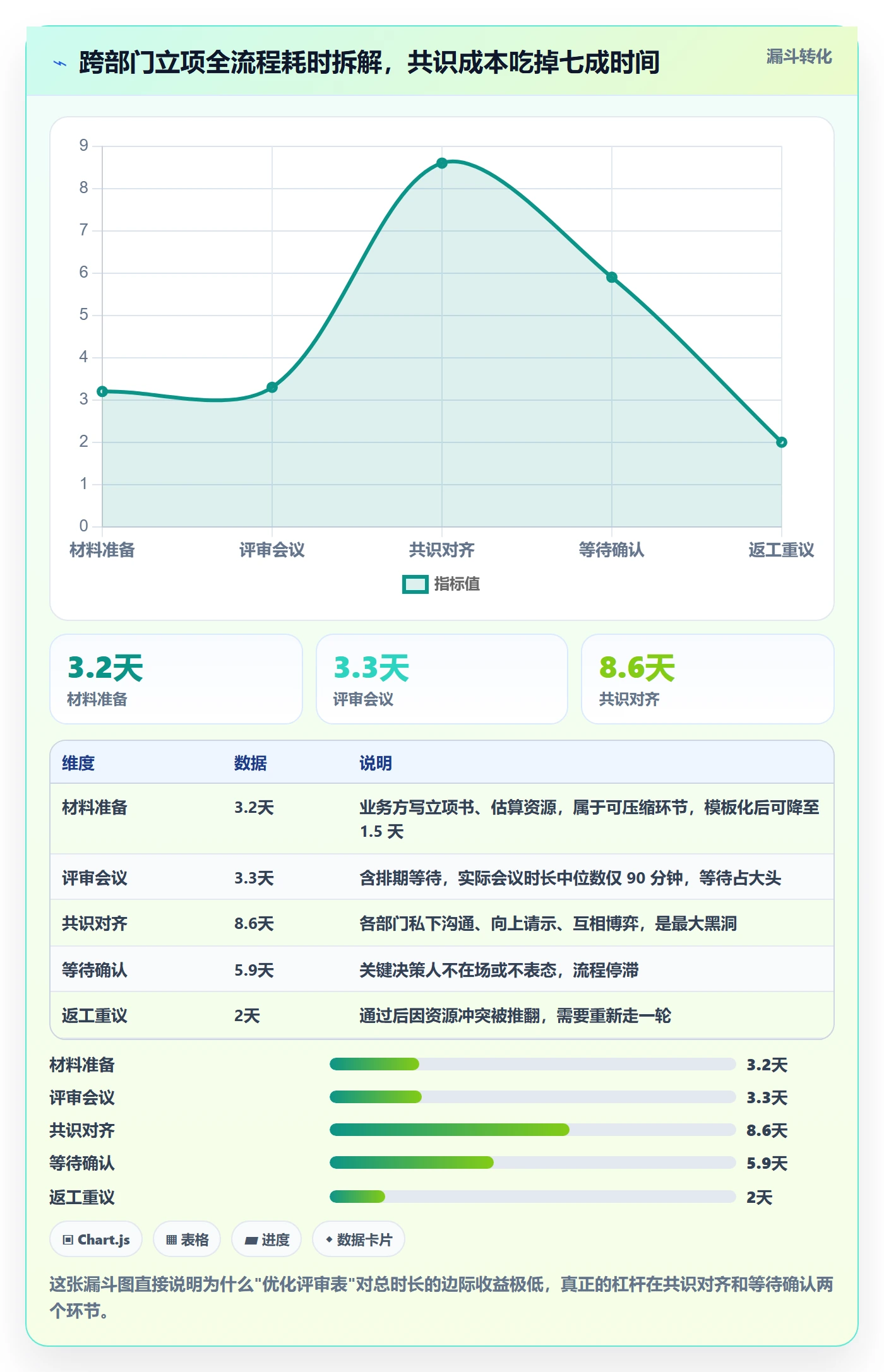
Task: Click the 材料准备 data point on chart
Action: coord(102,391)
